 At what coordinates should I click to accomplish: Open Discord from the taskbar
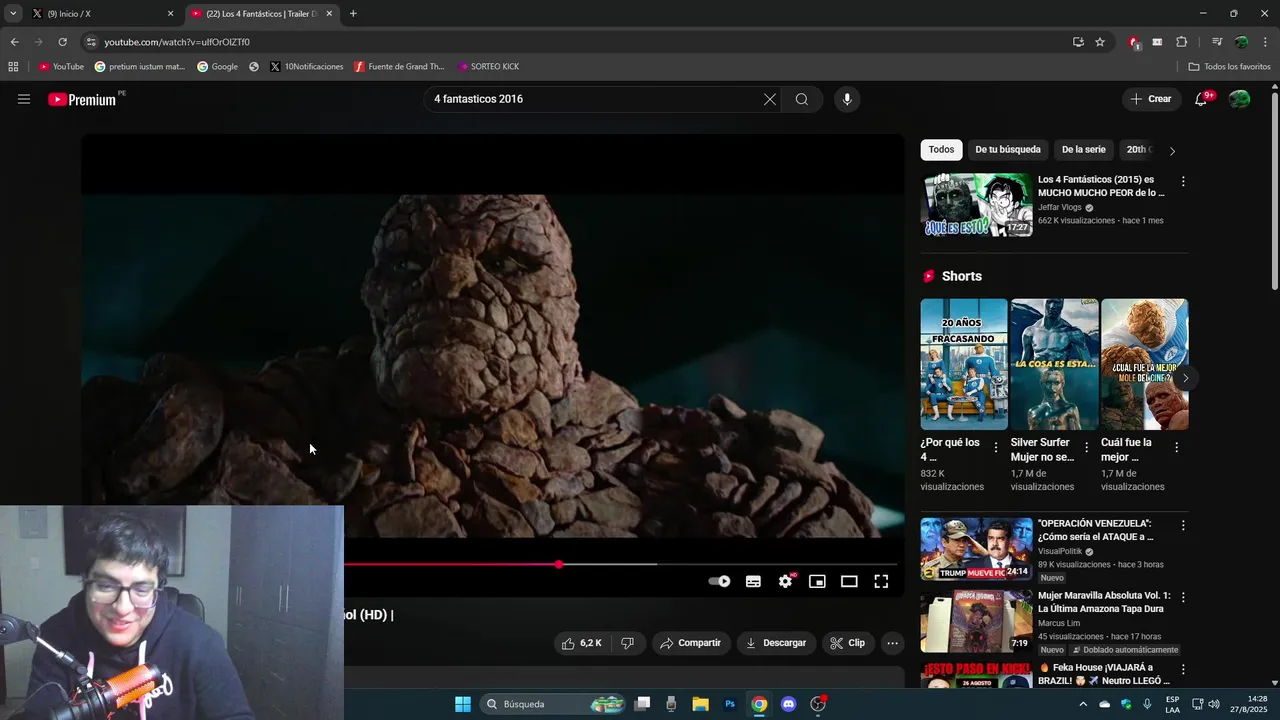coord(788,704)
